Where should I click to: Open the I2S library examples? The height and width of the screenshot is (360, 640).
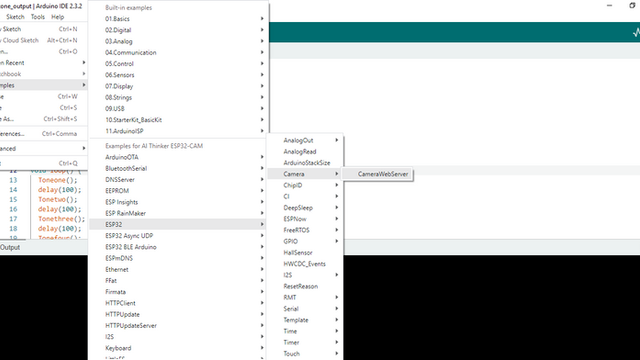click(178, 337)
